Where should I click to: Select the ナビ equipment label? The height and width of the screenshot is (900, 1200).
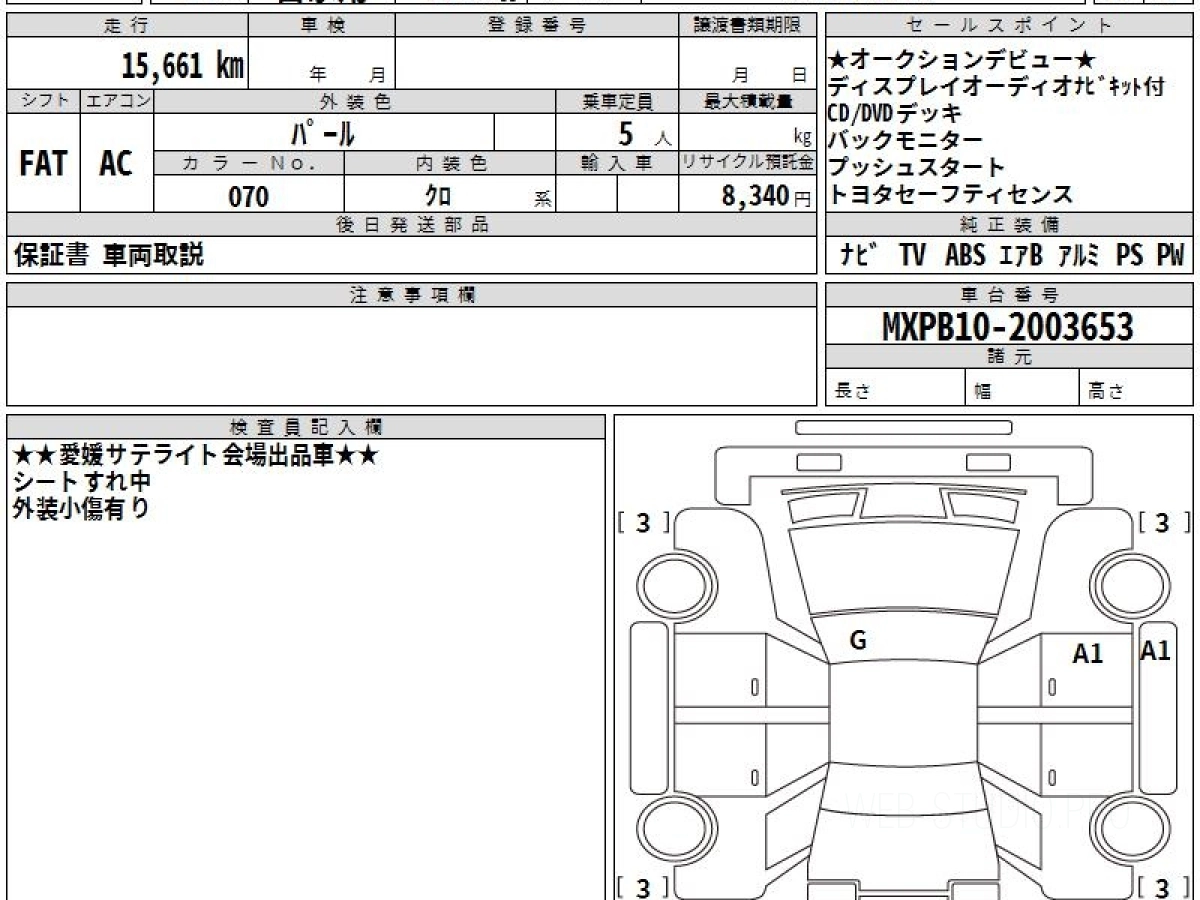[x=859, y=255]
